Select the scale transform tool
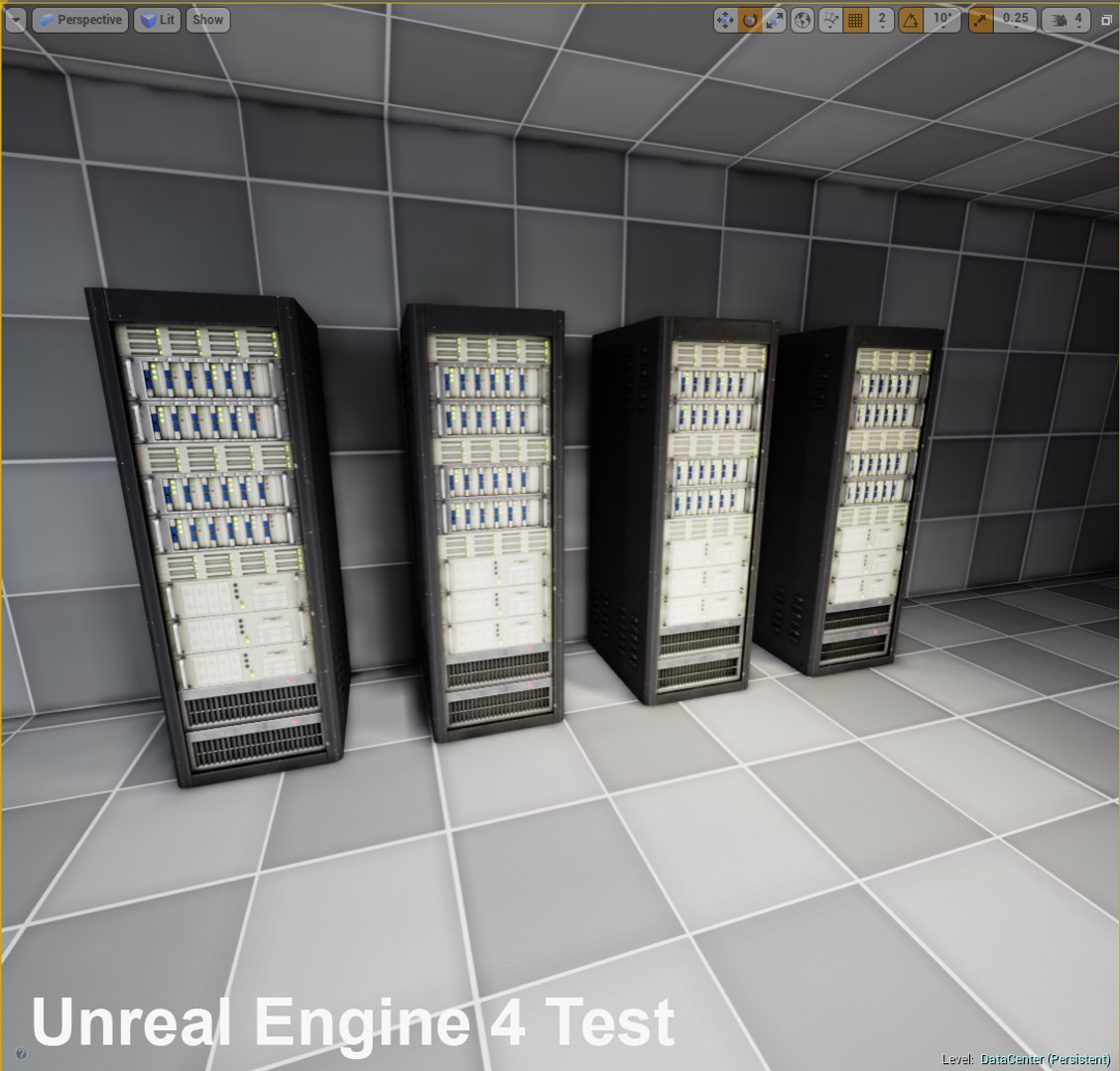This screenshot has height=1071, width=1120. click(x=775, y=20)
